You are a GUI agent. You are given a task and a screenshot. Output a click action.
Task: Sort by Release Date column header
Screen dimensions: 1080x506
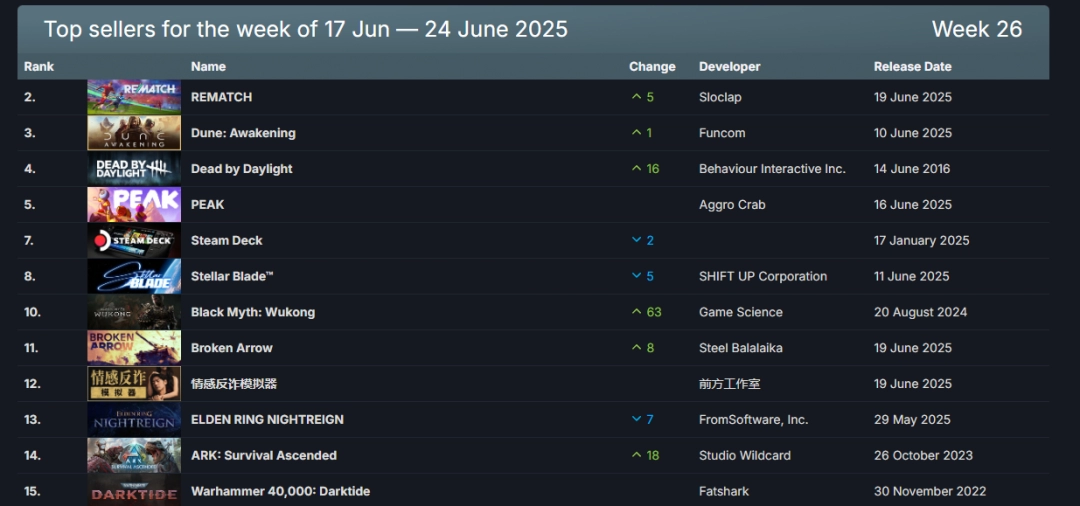point(912,67)
